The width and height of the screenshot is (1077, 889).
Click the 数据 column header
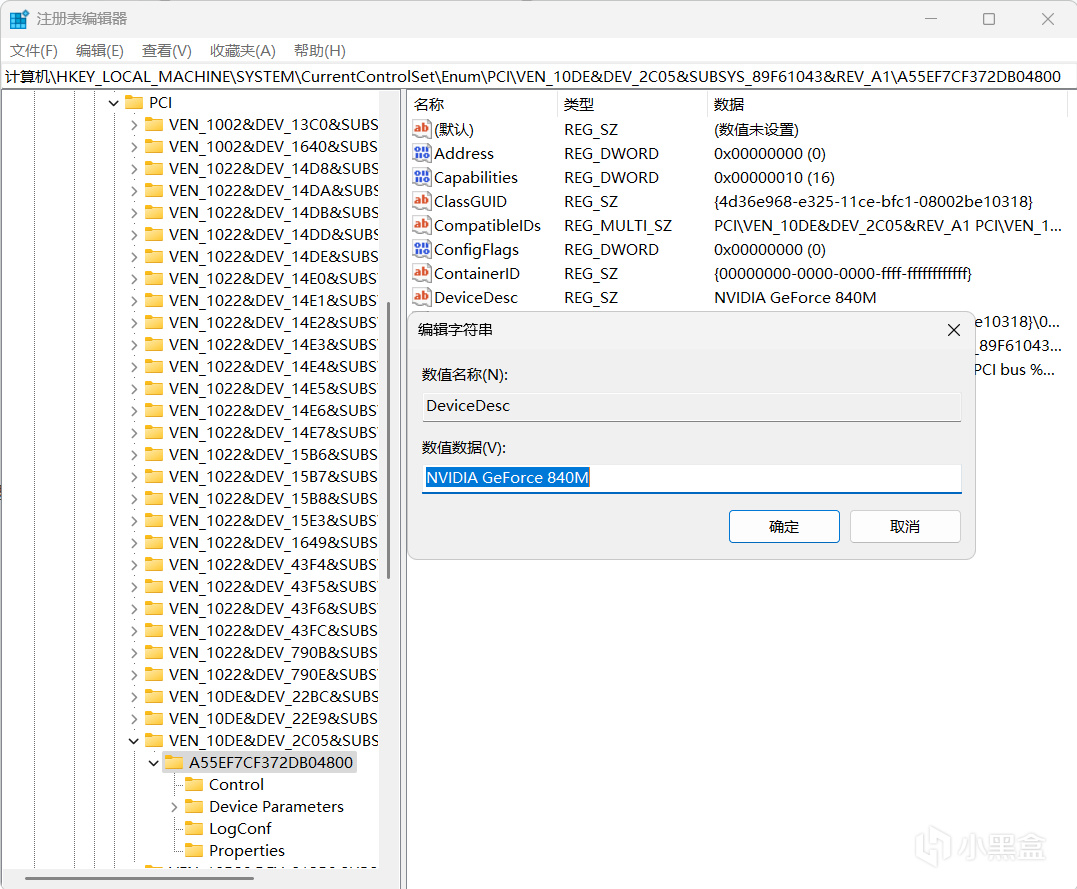pyautogui.click(x=886, y=104)
